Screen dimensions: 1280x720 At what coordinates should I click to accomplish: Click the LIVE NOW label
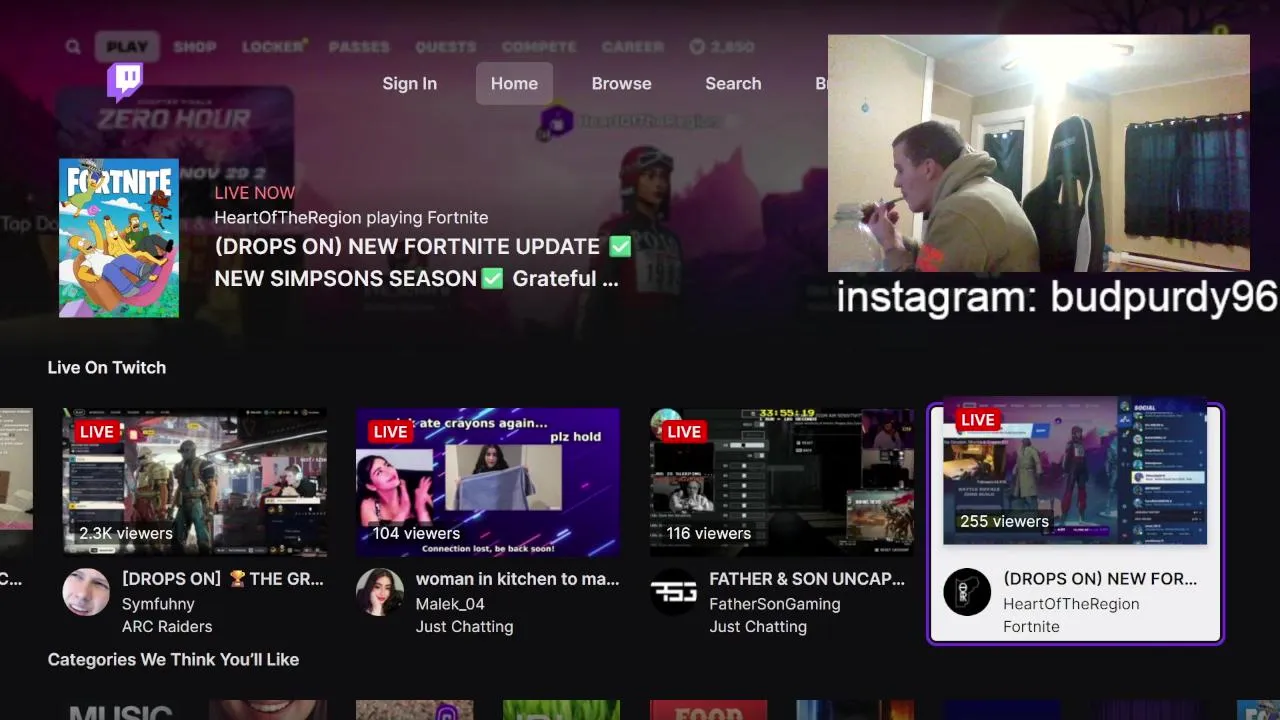(x=254, y=193)
